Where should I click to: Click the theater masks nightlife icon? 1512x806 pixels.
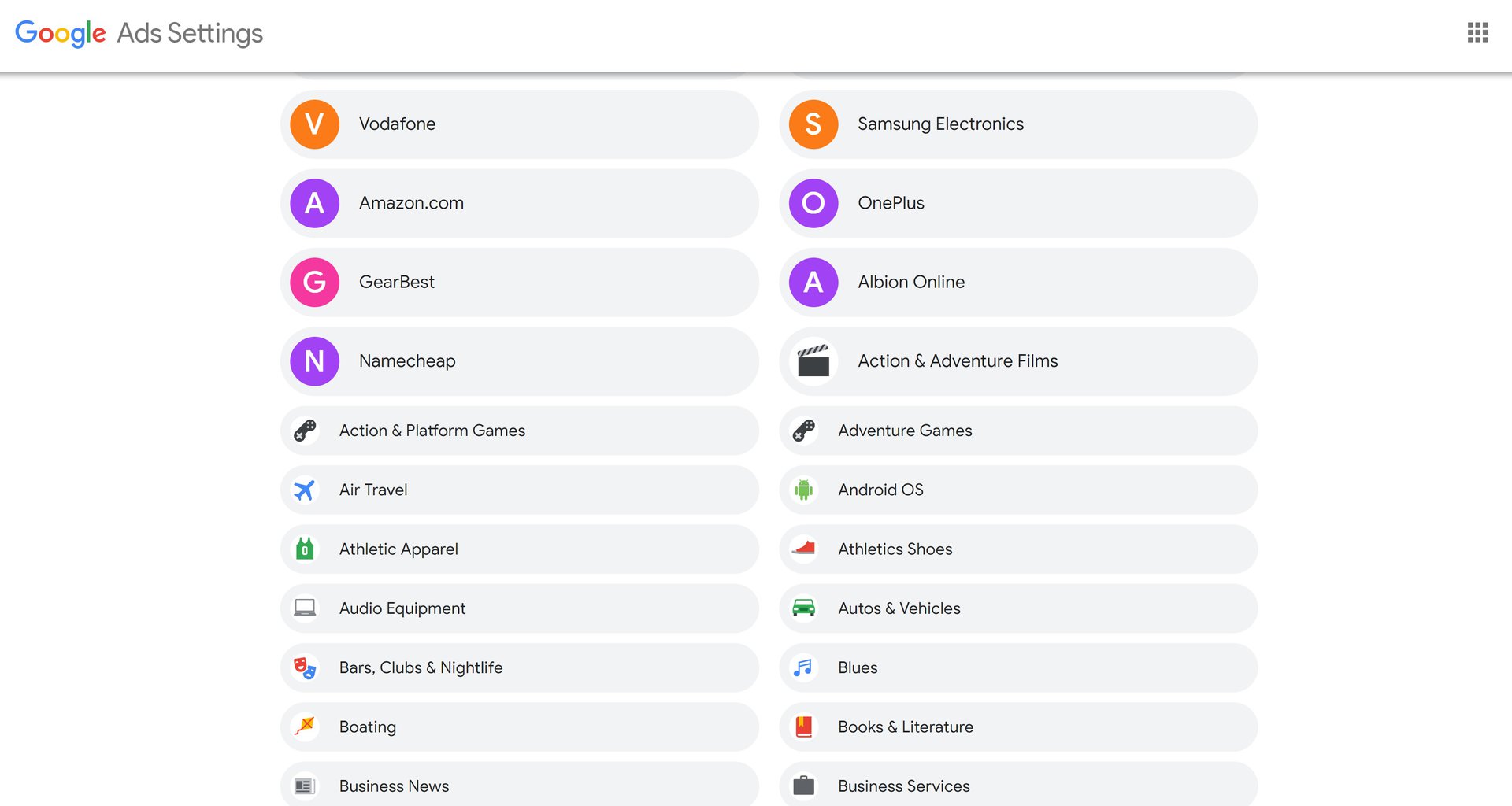[305, 667]
